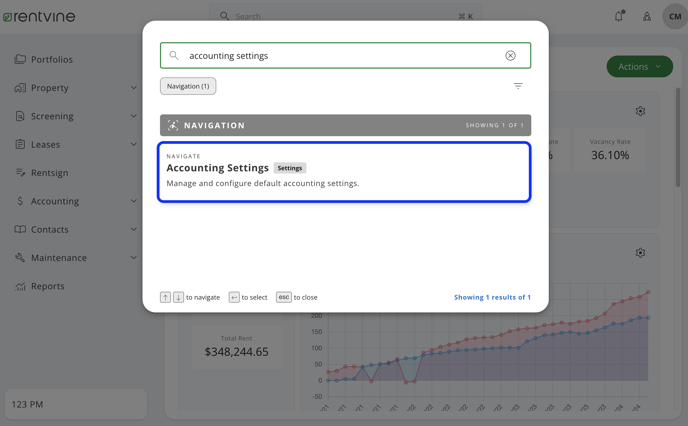Open upper dashboard widget gear settings
The width and height of the screenshot is (688, 426).
pos(640,111)
